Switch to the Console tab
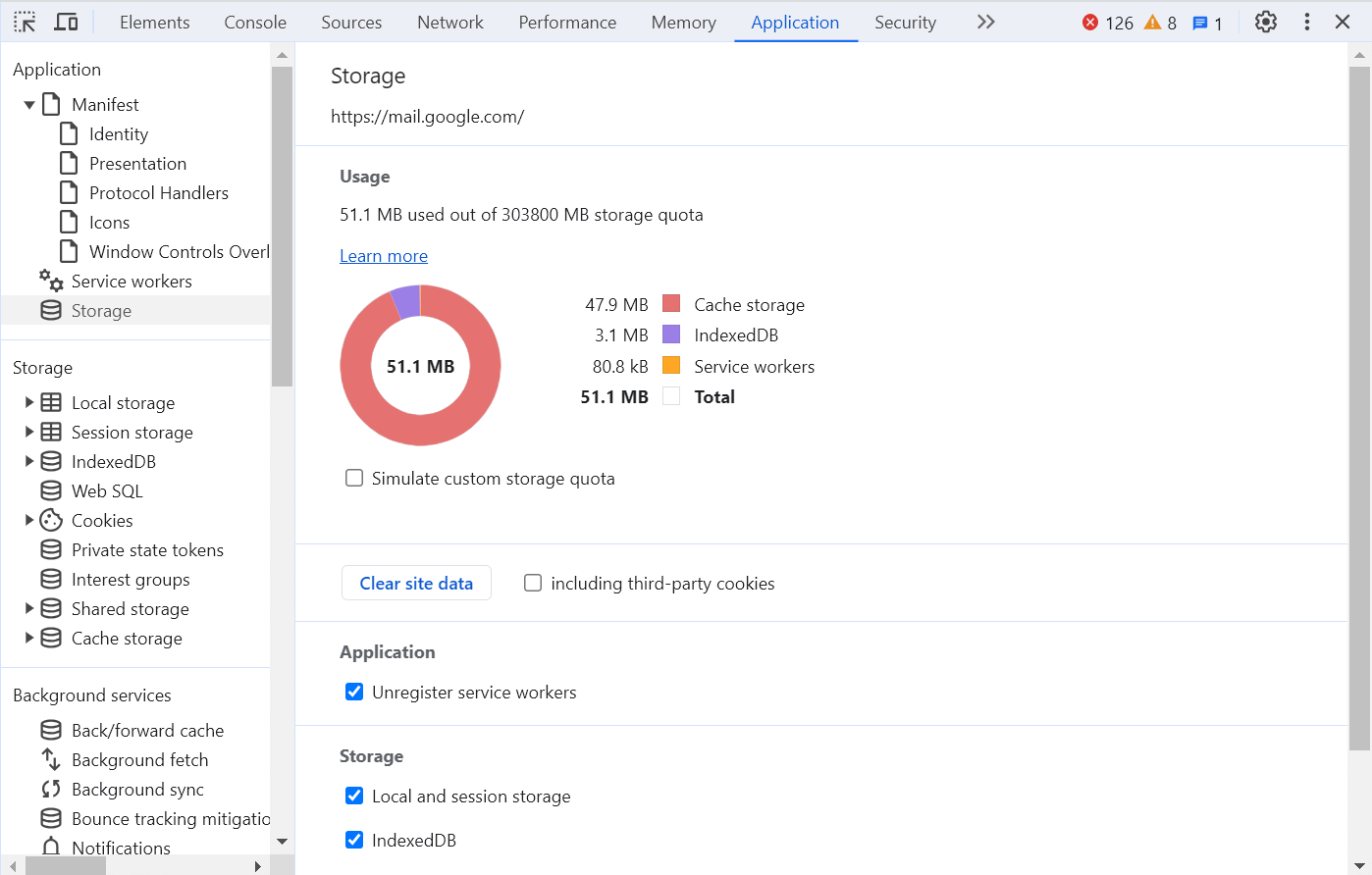The height and width of the screenshot is (875, 1372). 255,22
